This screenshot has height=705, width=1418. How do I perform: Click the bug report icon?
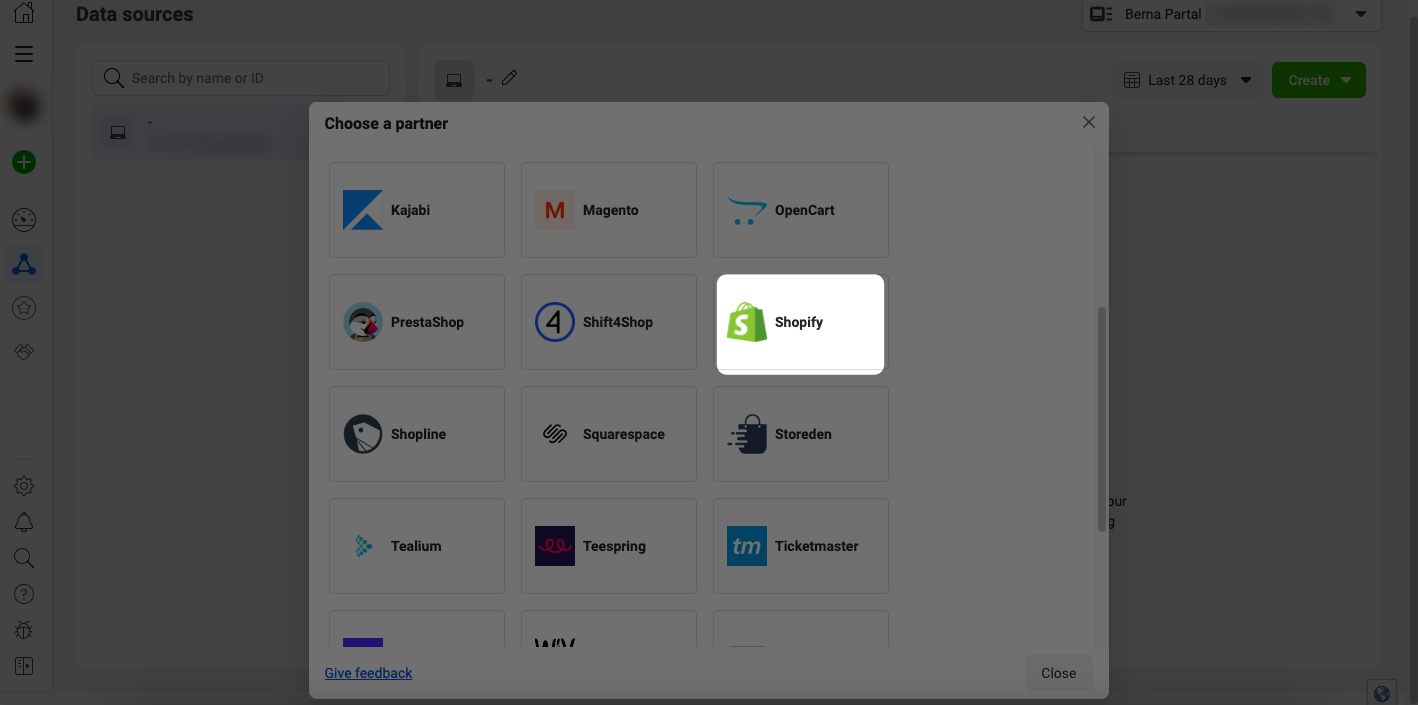[24, 630]
